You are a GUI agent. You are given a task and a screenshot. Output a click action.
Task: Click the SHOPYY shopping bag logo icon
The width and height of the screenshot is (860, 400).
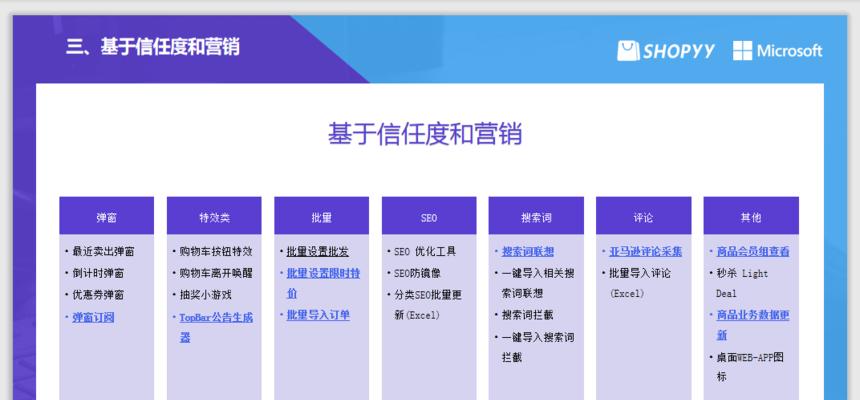pos(628,50)
